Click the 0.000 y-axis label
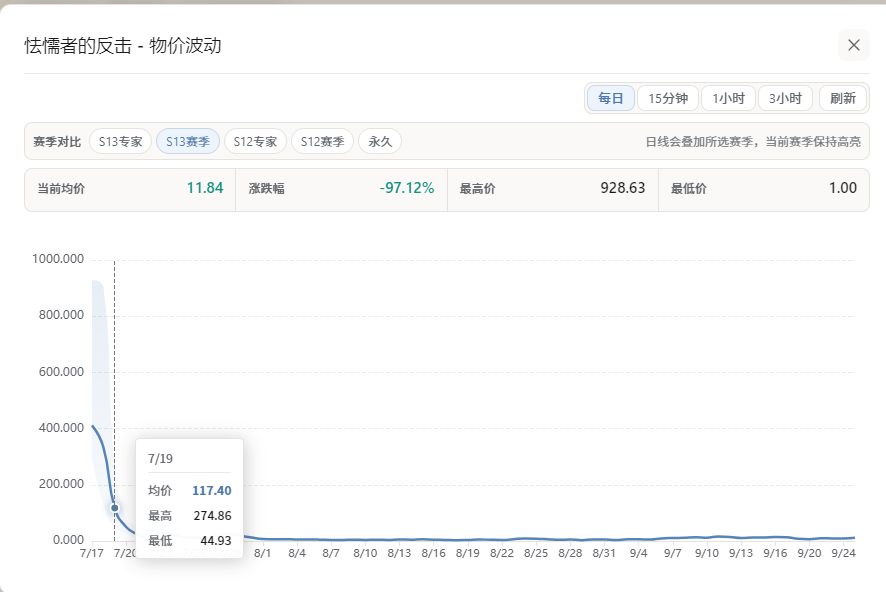This screenshot has height=592, width=886. [68, 540]
